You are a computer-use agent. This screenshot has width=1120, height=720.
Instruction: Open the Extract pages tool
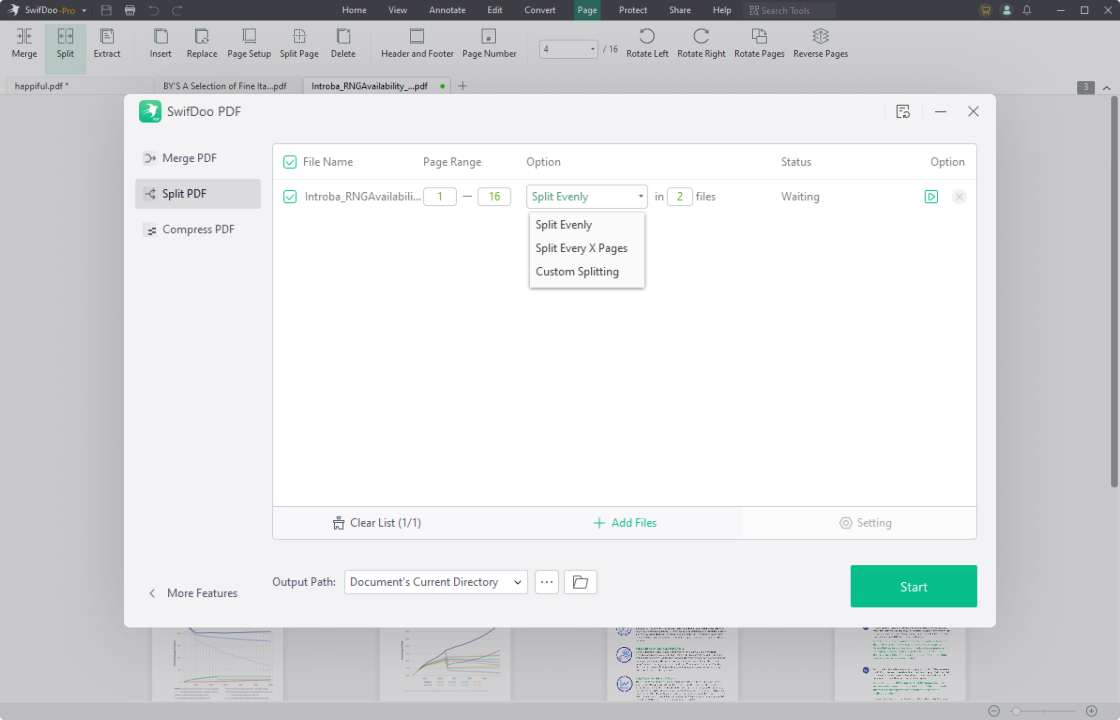click(x=107, y=44)
